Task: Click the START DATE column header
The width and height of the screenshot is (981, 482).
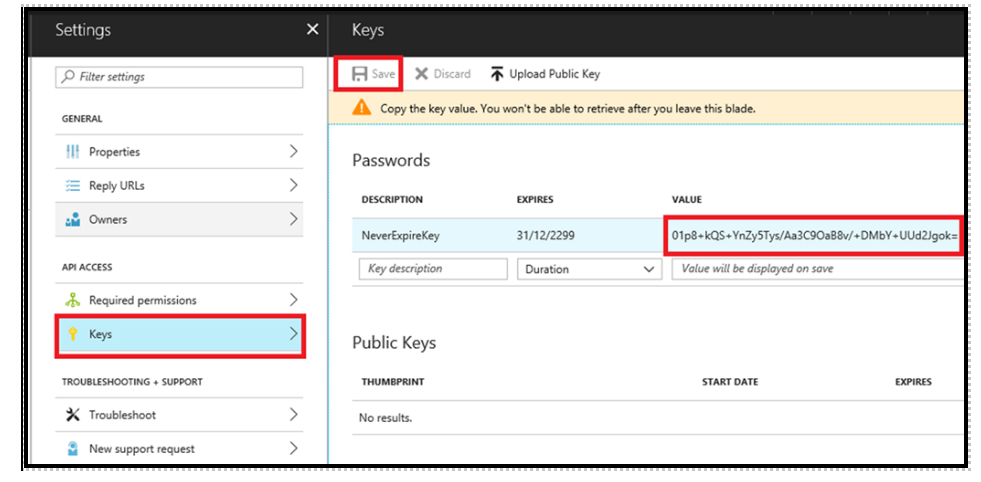Action: (730, 382)
